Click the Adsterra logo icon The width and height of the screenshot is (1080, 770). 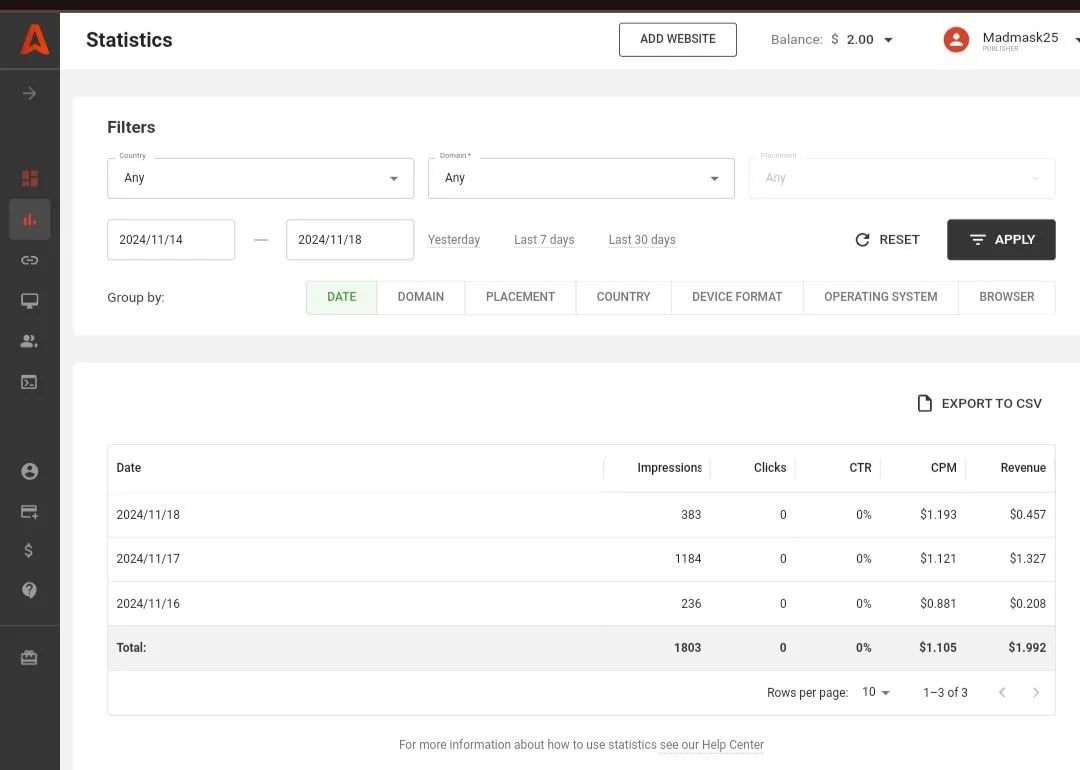tap(34, 40)
